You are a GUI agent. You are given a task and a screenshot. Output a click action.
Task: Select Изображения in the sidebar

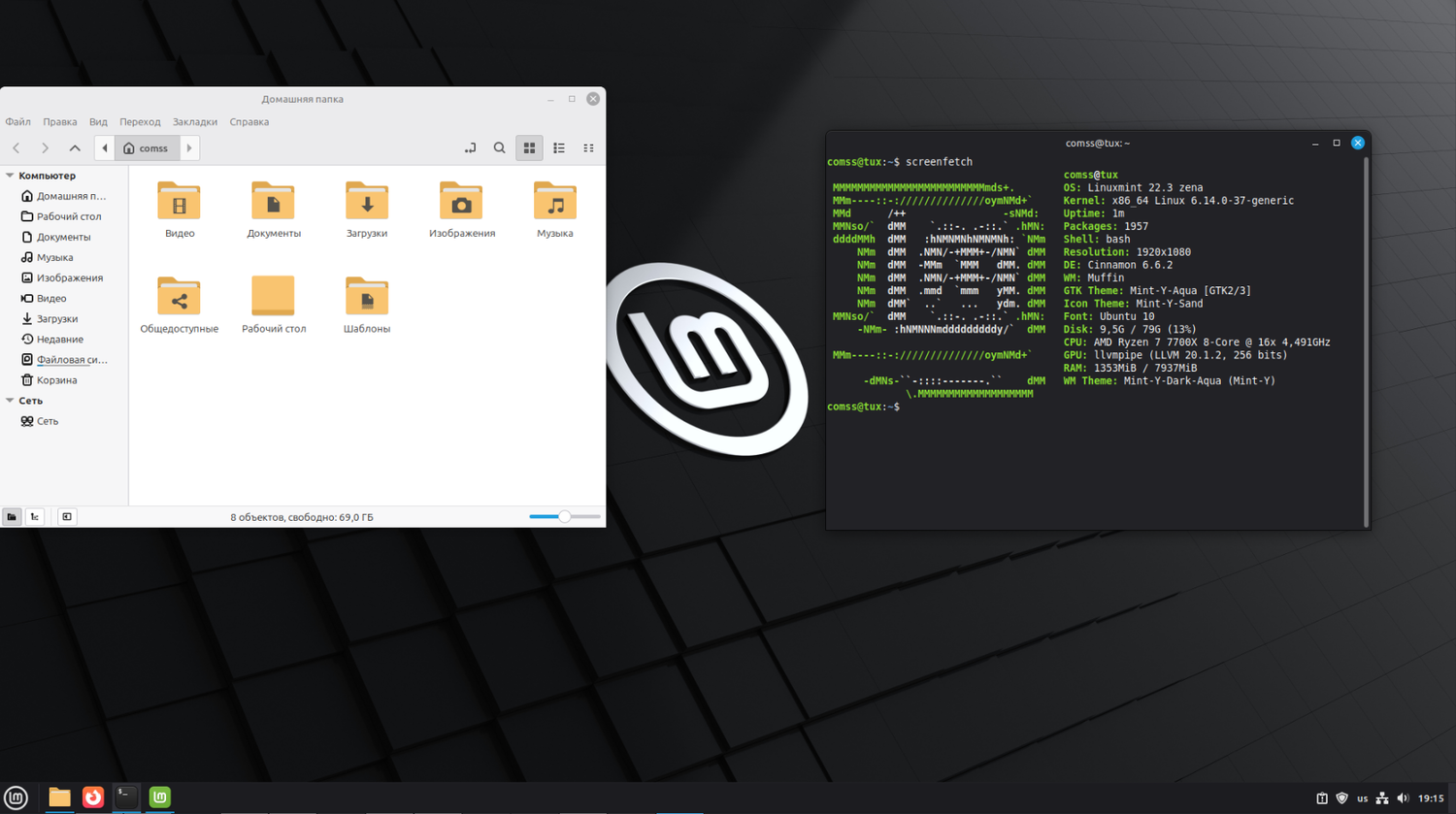(64, 277)
